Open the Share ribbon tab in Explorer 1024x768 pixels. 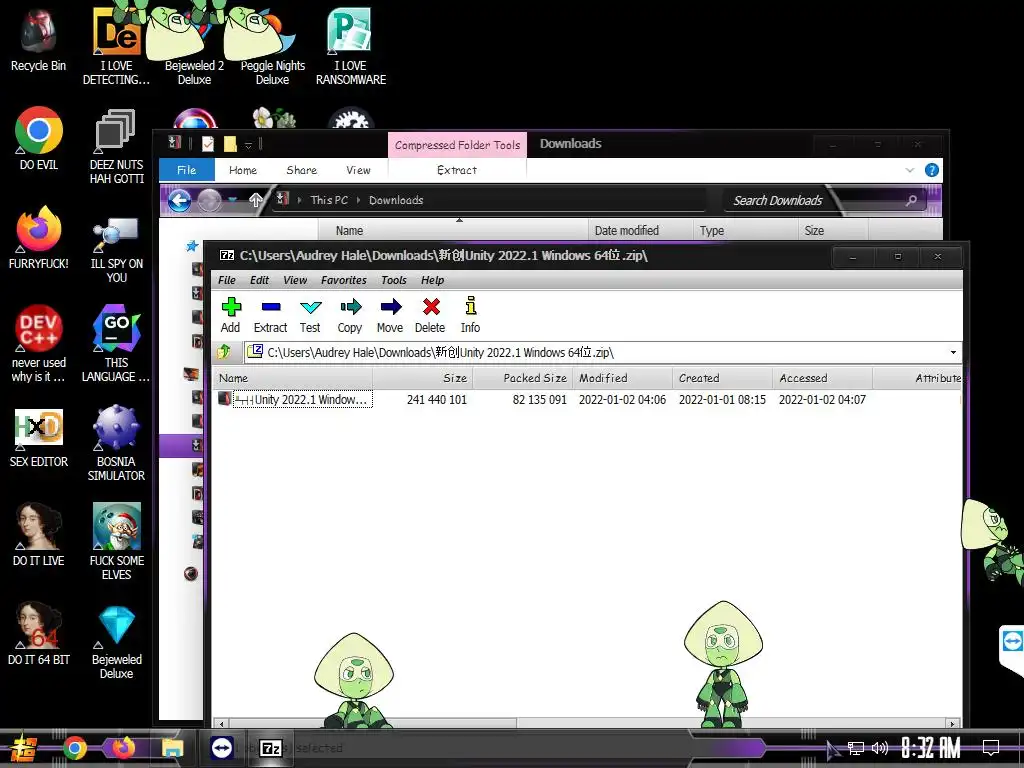coord(302,170)
